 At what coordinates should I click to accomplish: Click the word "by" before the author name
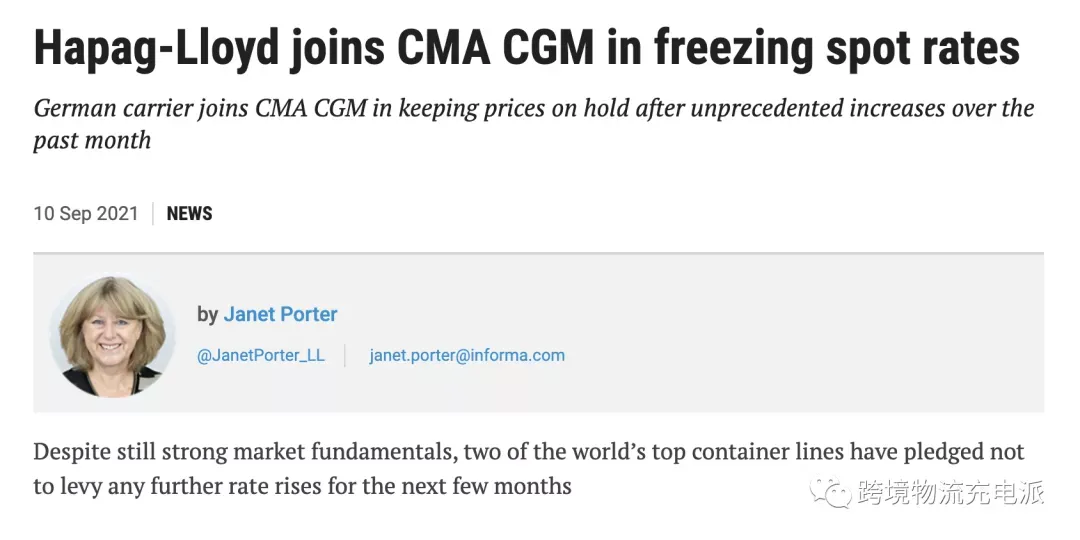pos(207,315)
